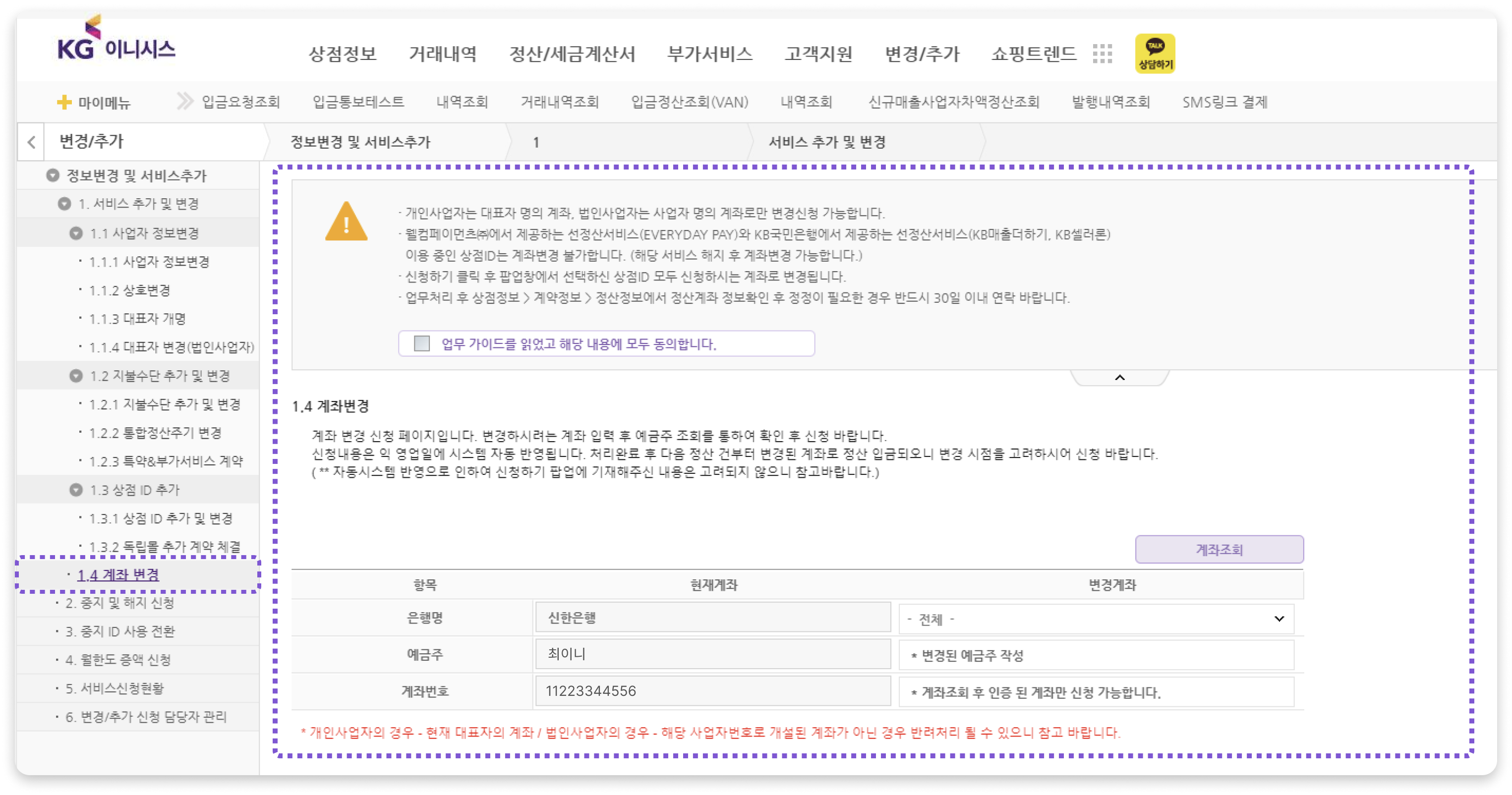Screen dimensions: 1512x795
Task: Open 상점정보 top menu
Action: [x=342, y=54]
